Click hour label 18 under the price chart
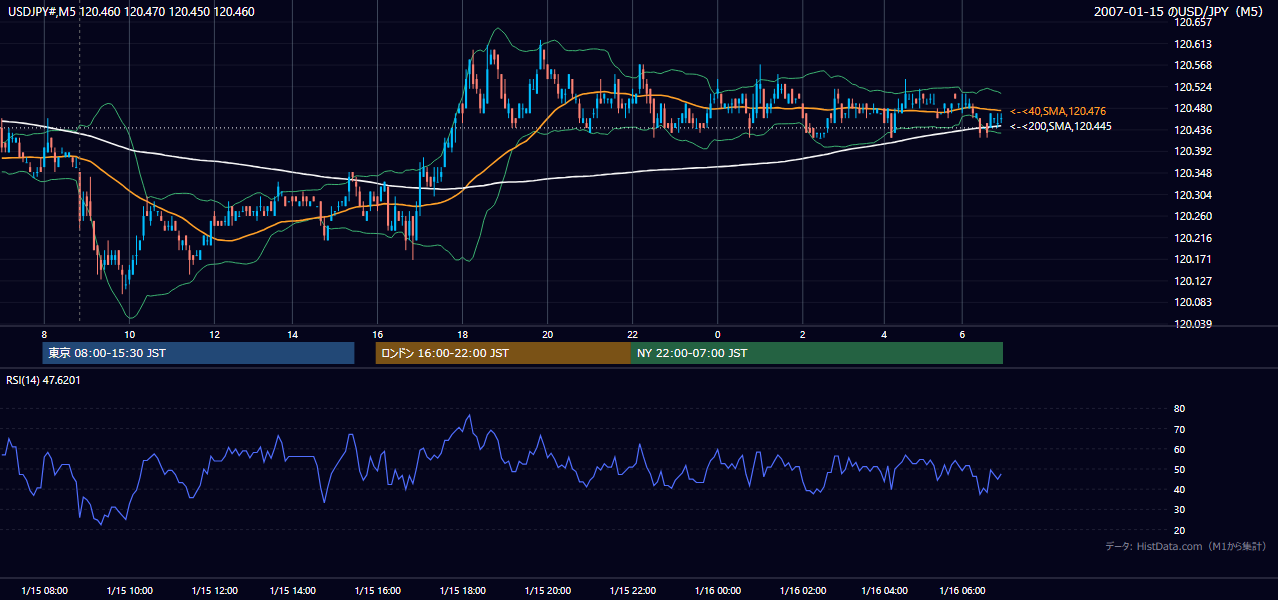Screen dimensions: 1278x600 tap(462, 333)
